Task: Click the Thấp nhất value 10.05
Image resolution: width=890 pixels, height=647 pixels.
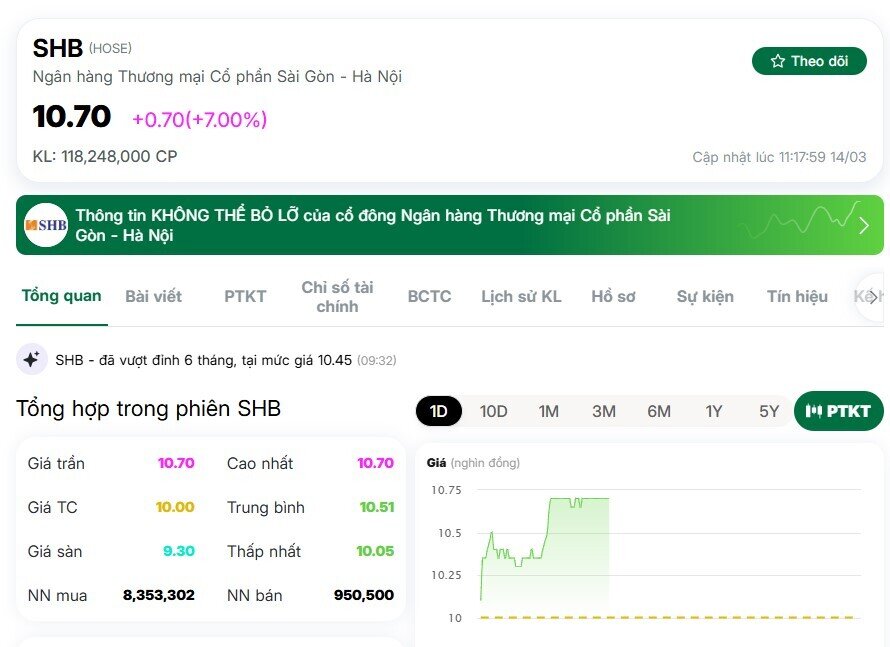Action: point(375,551)
